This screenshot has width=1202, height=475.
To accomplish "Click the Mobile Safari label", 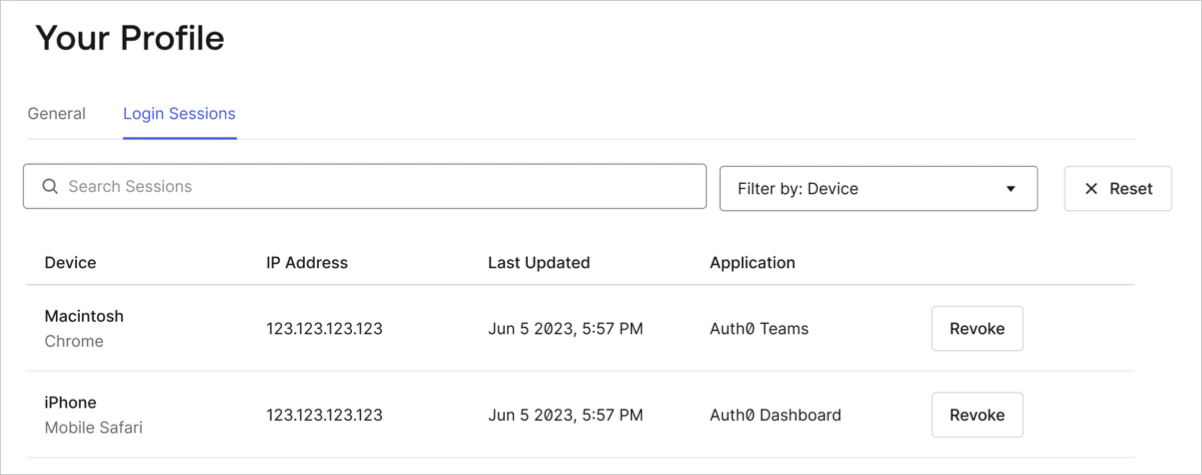I will click(94, 428).
